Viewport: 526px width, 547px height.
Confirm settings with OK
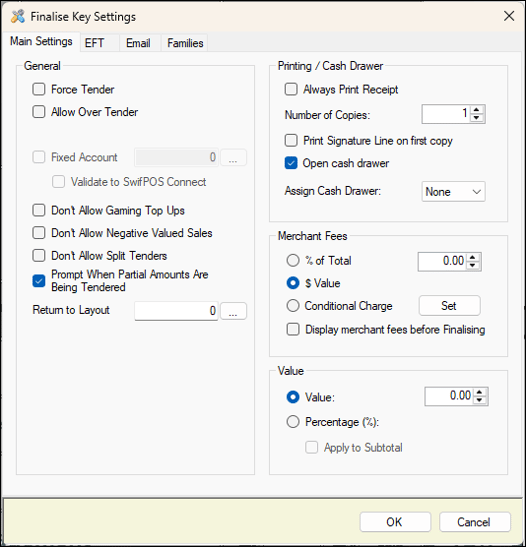395,522
